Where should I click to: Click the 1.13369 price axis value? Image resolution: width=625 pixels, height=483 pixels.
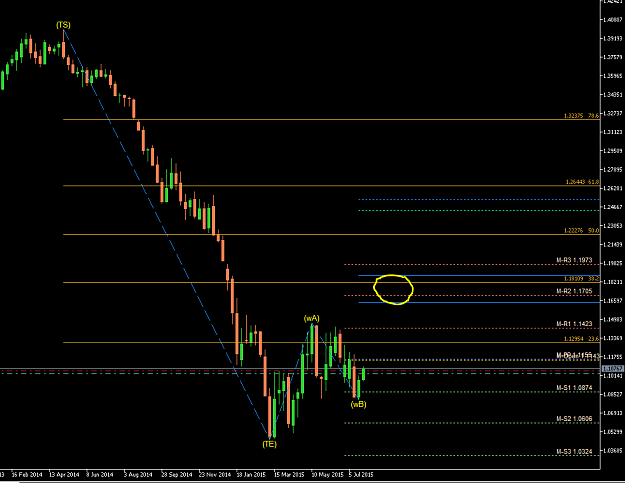pos(613,338)
